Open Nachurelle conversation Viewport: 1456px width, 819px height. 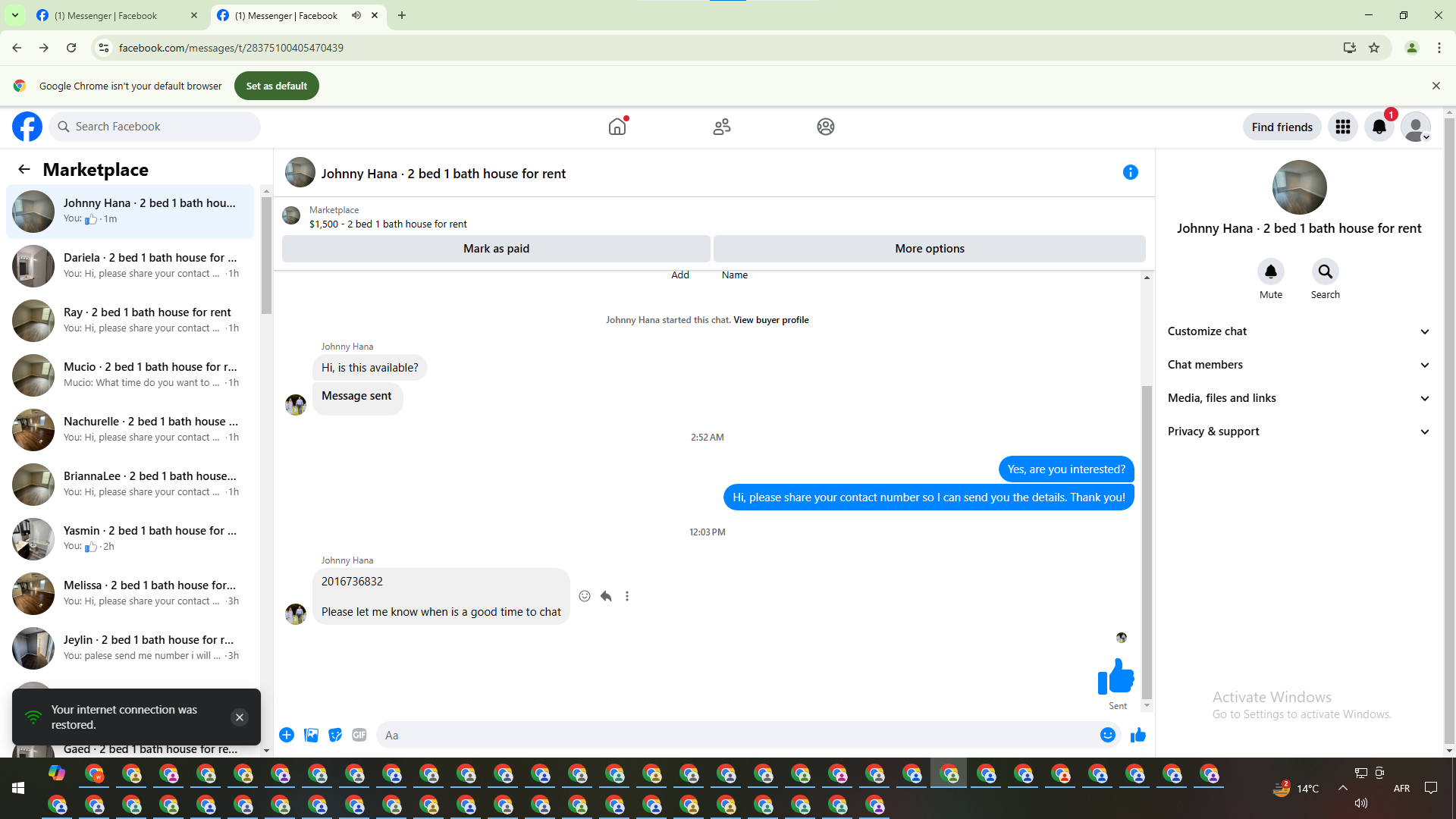130,429
